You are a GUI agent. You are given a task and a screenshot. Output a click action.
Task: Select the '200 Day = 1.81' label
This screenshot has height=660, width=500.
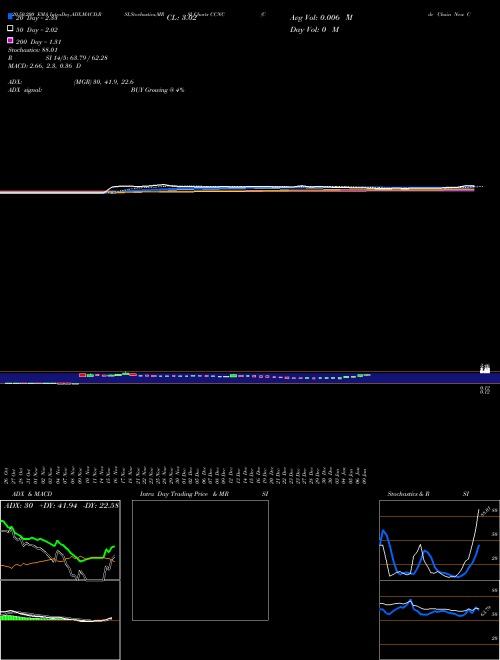point(38,42)
